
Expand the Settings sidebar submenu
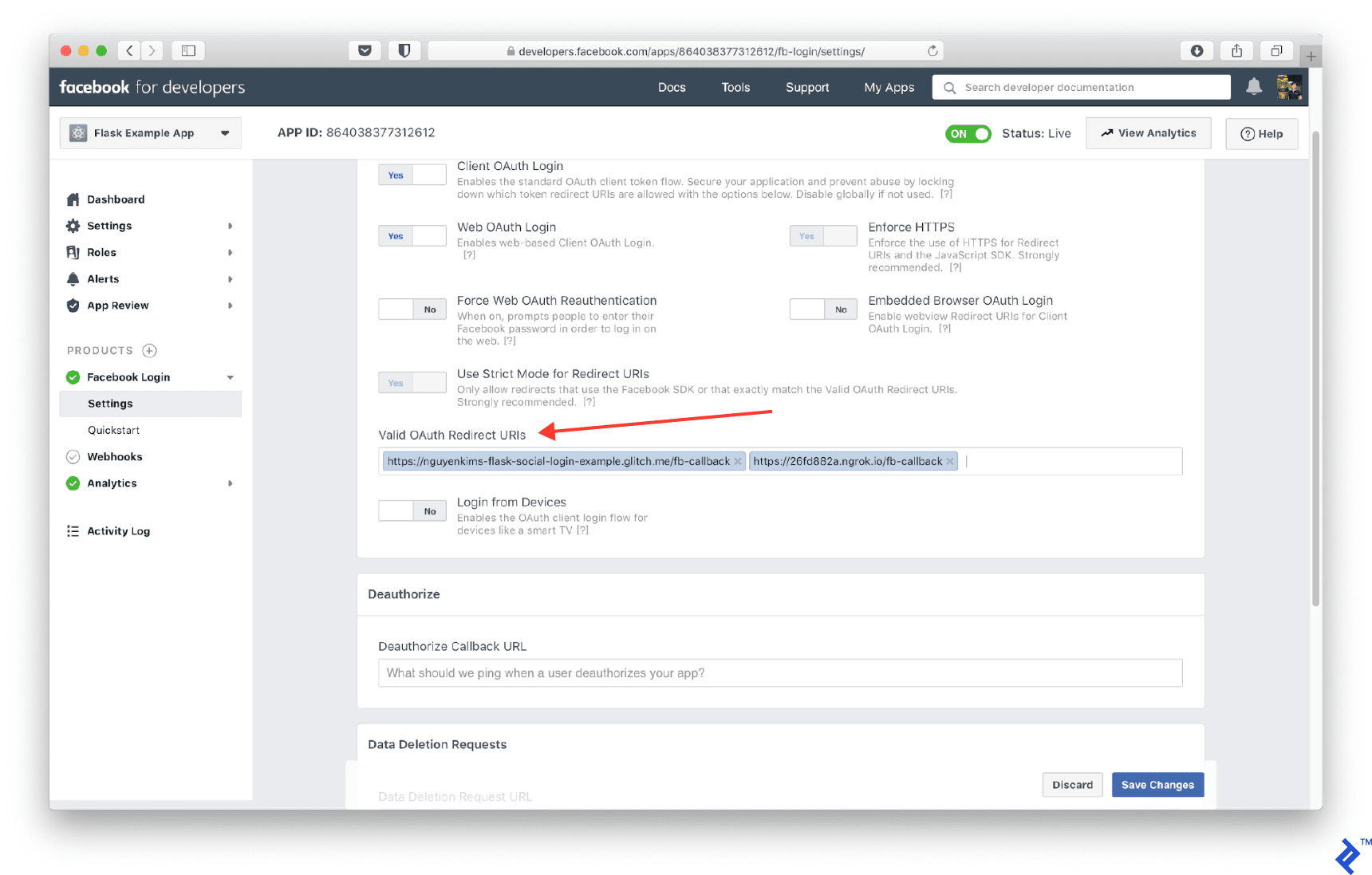[231, 226]
